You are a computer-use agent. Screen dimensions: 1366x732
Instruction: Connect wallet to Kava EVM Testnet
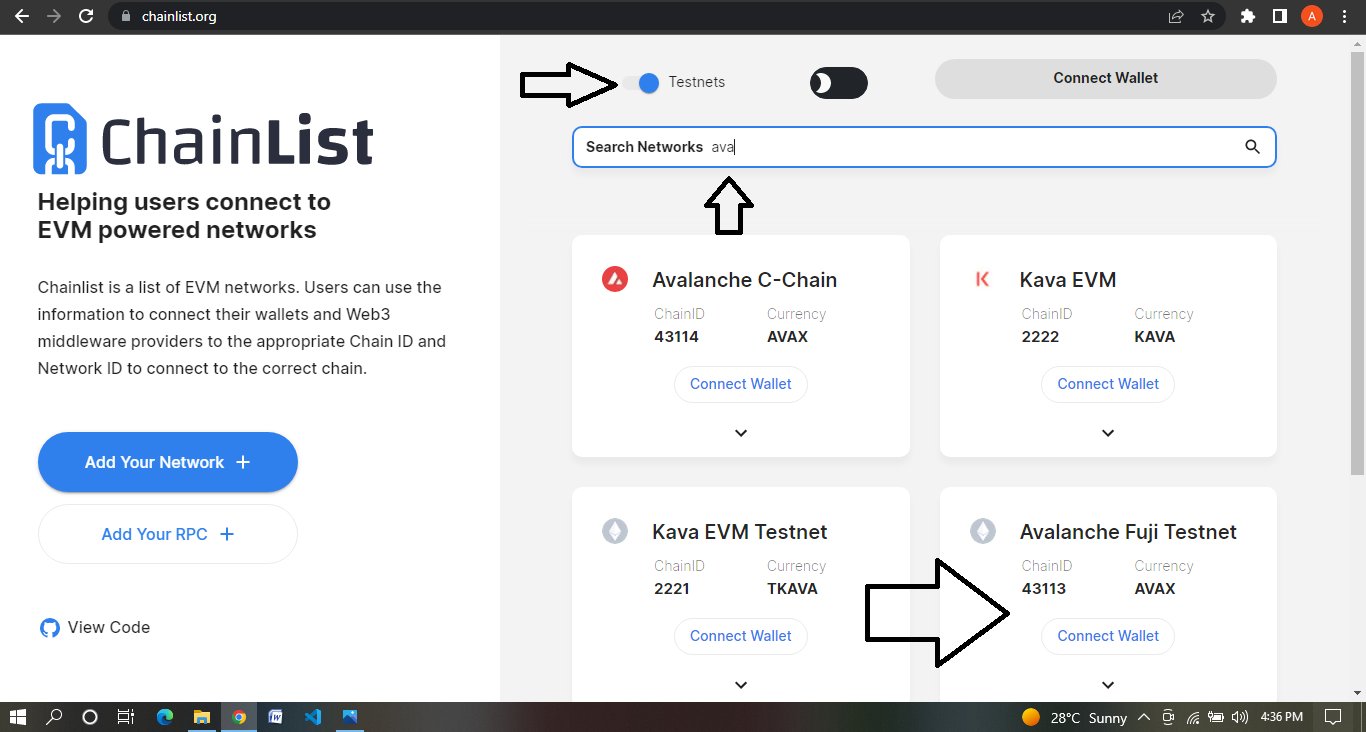pos(740,636)
